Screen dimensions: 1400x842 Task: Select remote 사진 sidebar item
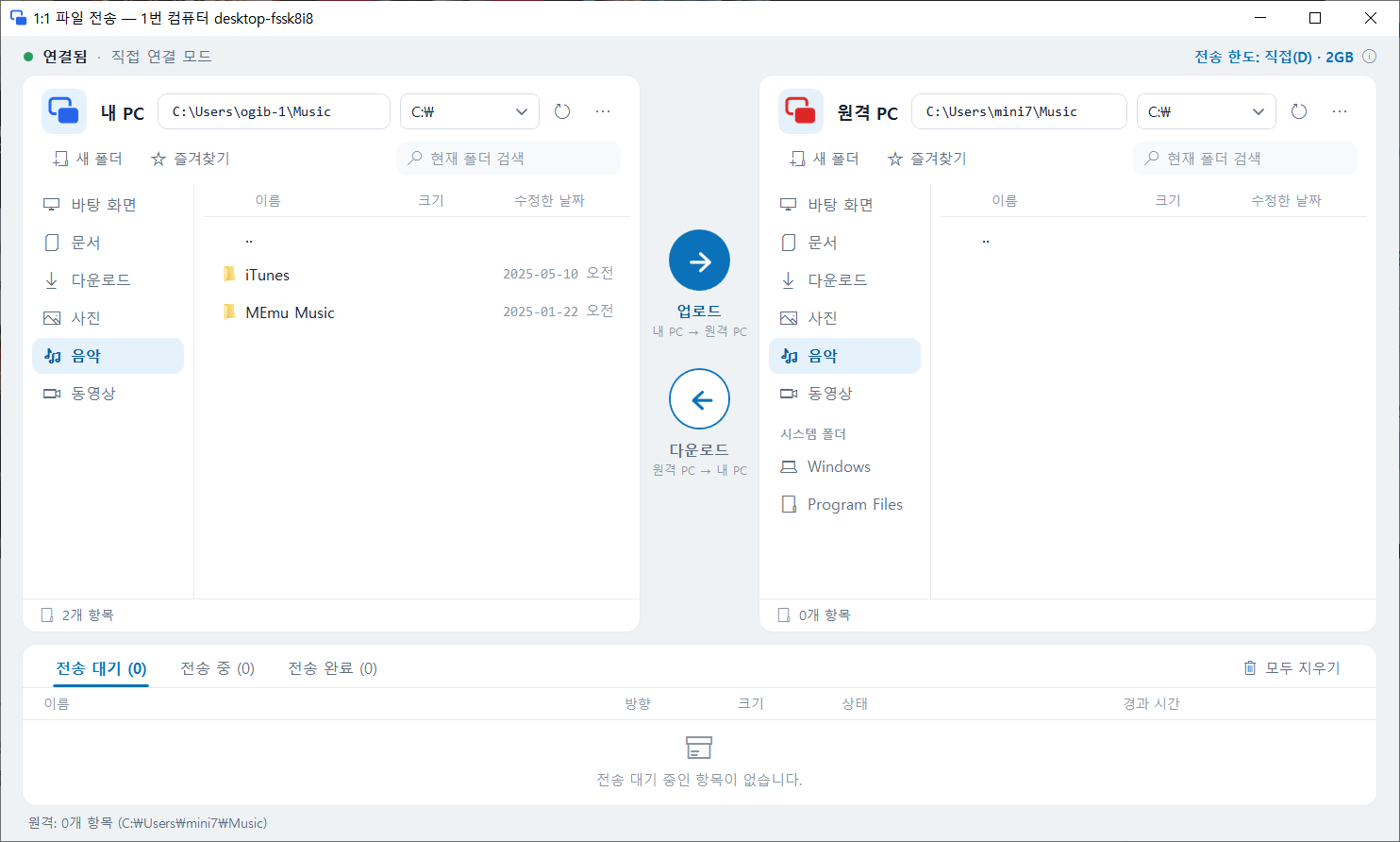tap(845, 318)
